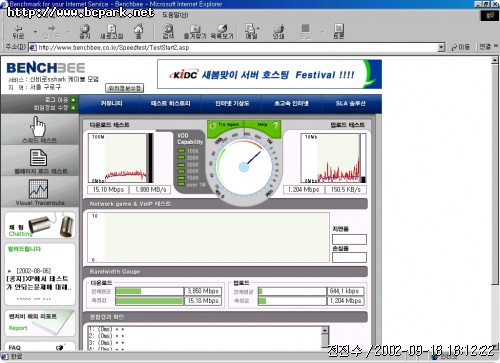Open the test history navigation tab

tap(170, 104)
